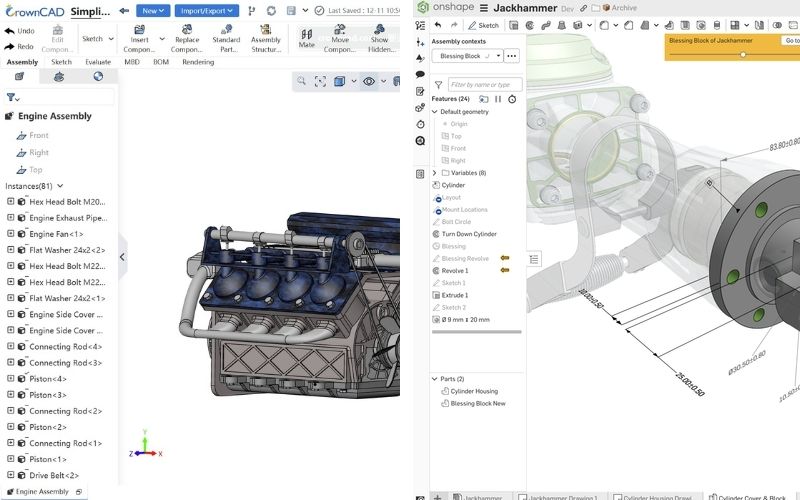Click the save disk icon in CrownCAD
The width and height of the screenshot is (800, 500).
[291, 10]
